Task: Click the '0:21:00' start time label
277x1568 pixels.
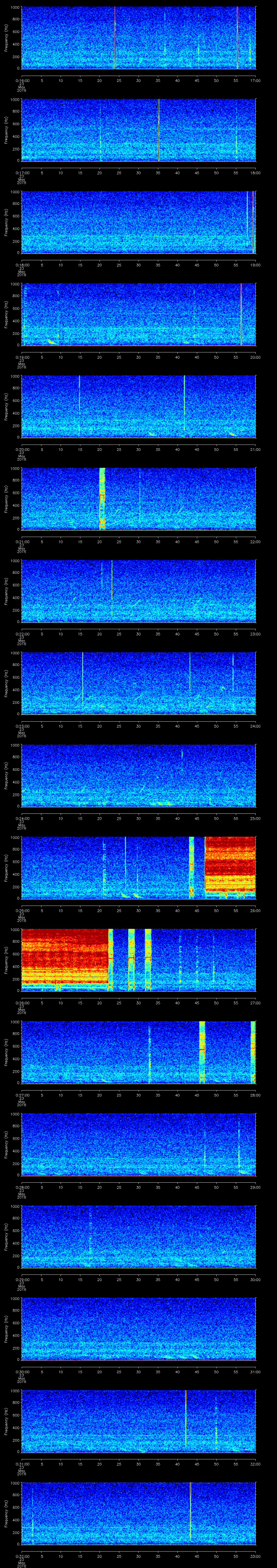Action: (22, 542)
